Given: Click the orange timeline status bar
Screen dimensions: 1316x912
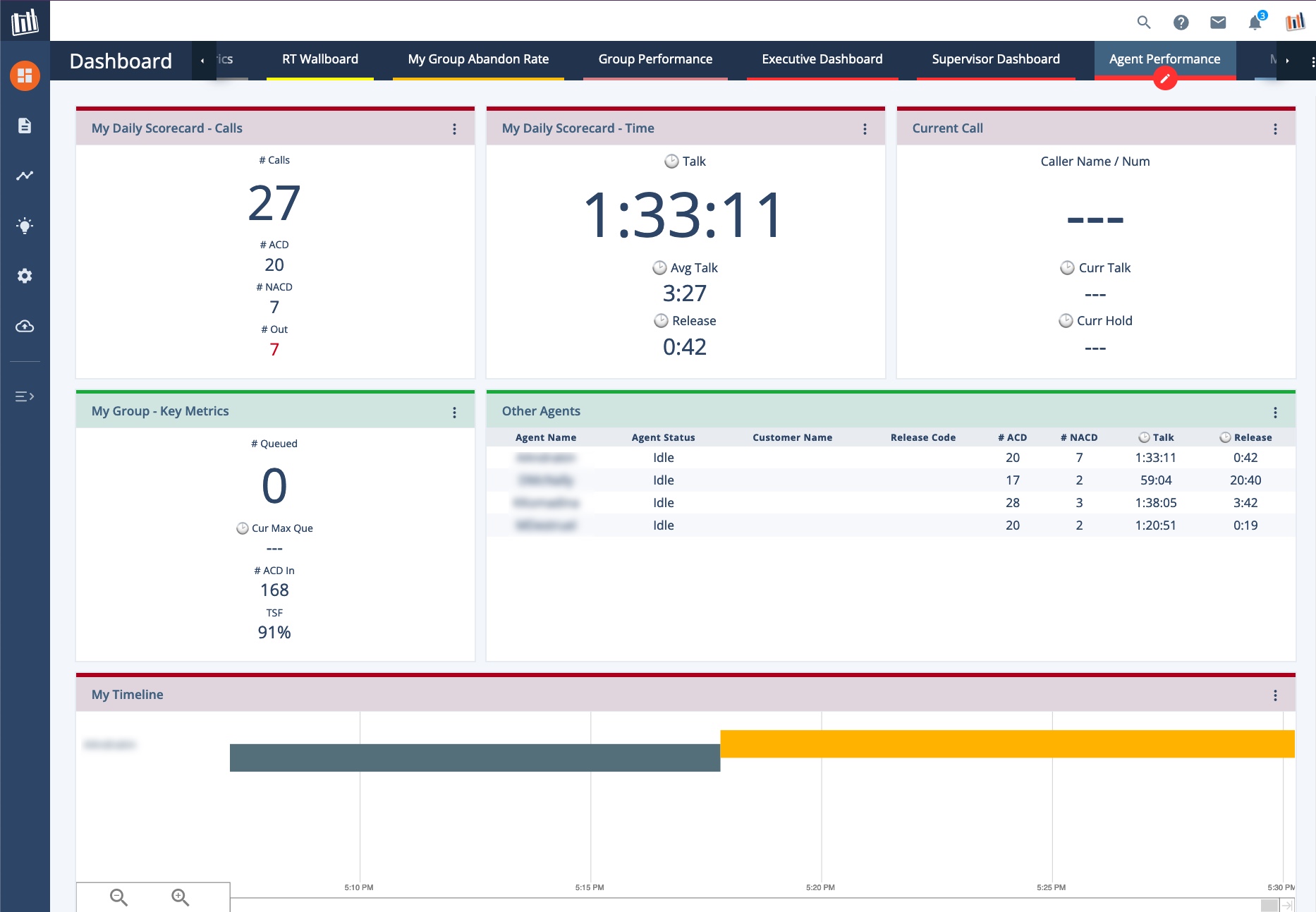Looking at the screenshot, I should [1007, 744].
